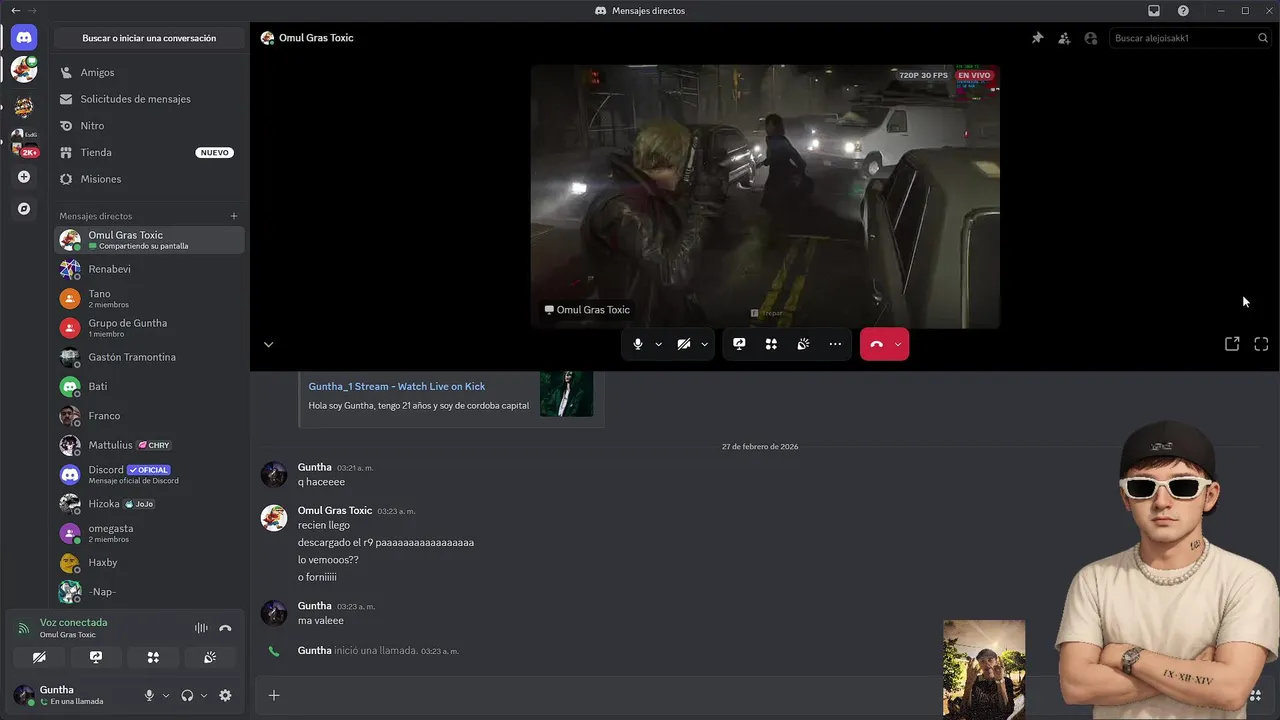Open Misiones quests
This screenshot has width=1280, height=720.
tap(149, 179)
